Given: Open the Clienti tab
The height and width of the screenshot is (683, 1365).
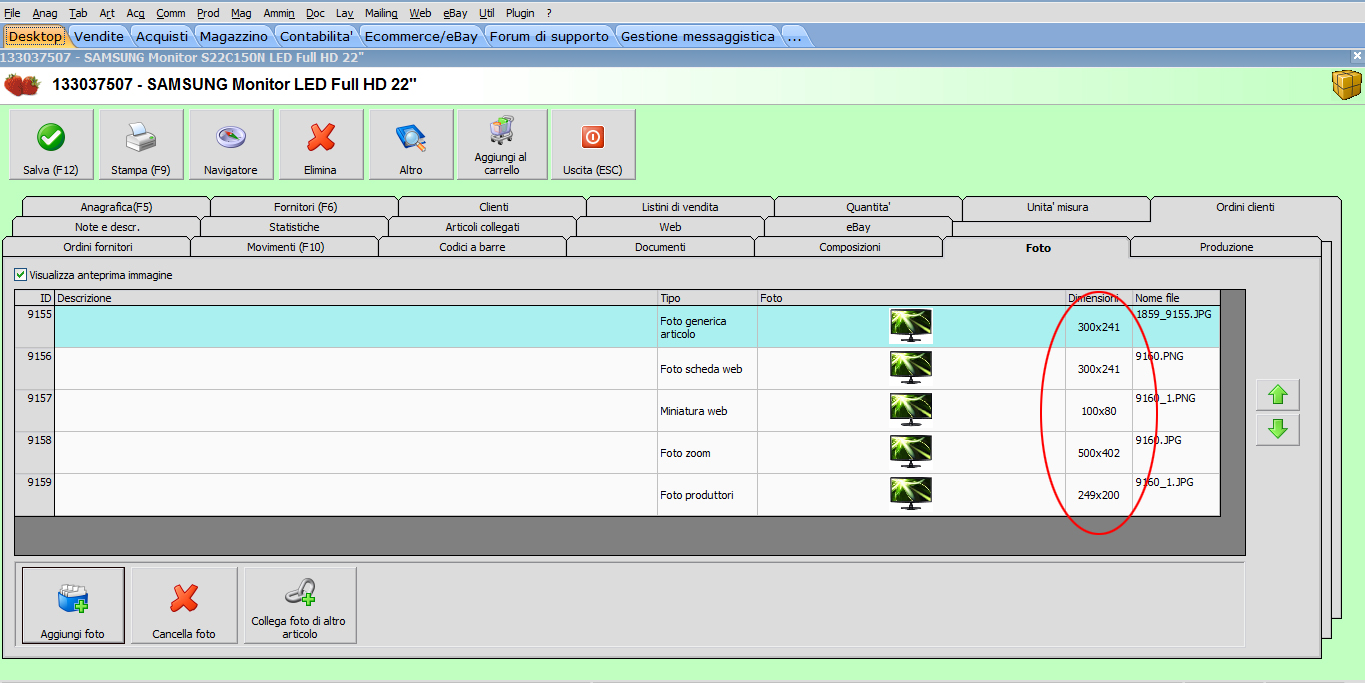Looking at the screenshot, I should pos(493,207).
